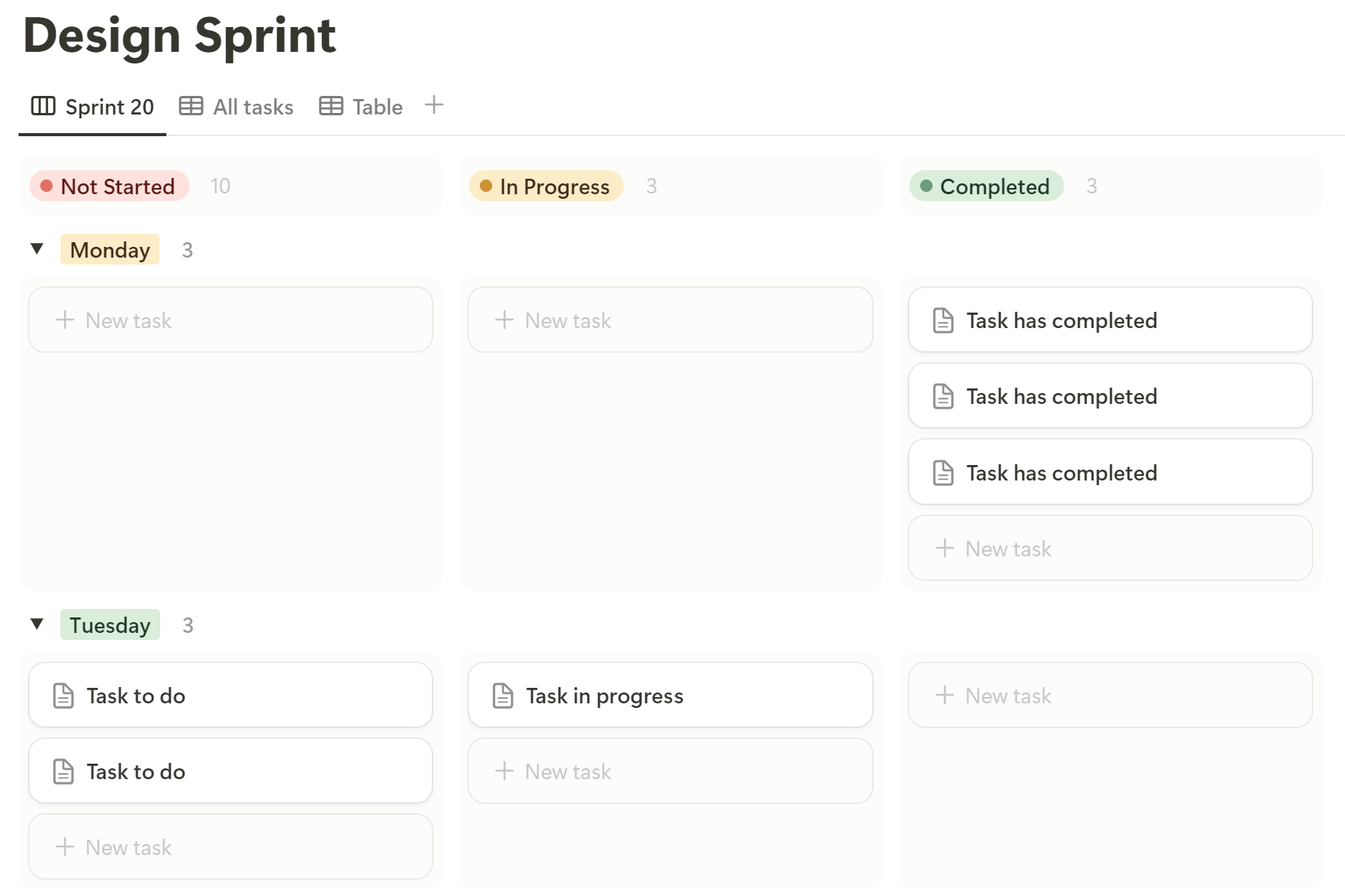Screen dimensions: 1345x896
Task: Click page icon of second completed task
Action: pos(943,396)
